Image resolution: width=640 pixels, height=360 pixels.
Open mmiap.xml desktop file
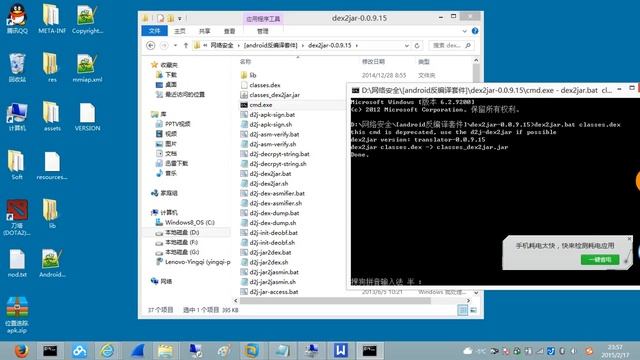[x=87, y=68]
